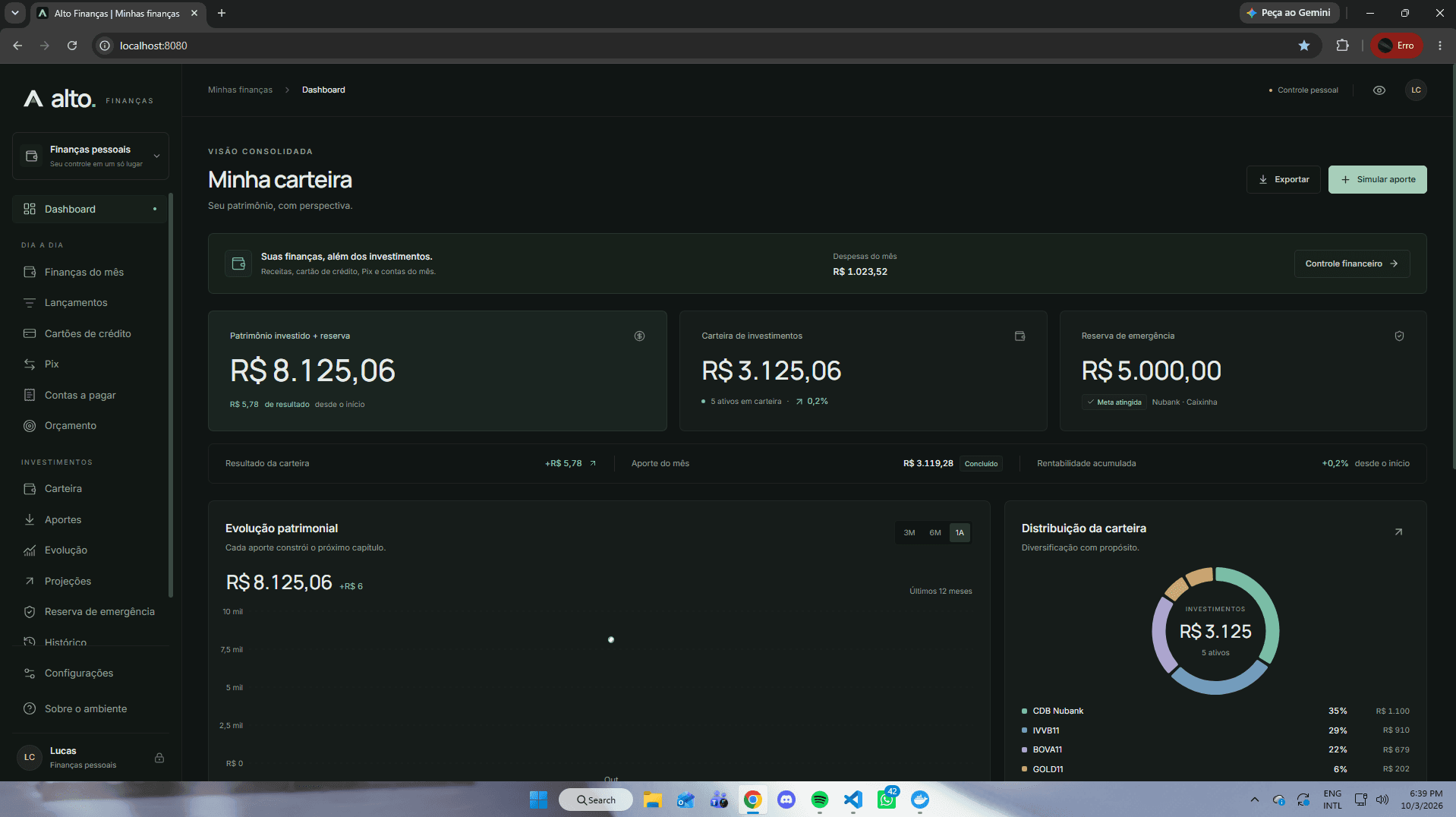Expand the Finanças pessoais workspace selector
The image size is (1456, 817).
90,156
